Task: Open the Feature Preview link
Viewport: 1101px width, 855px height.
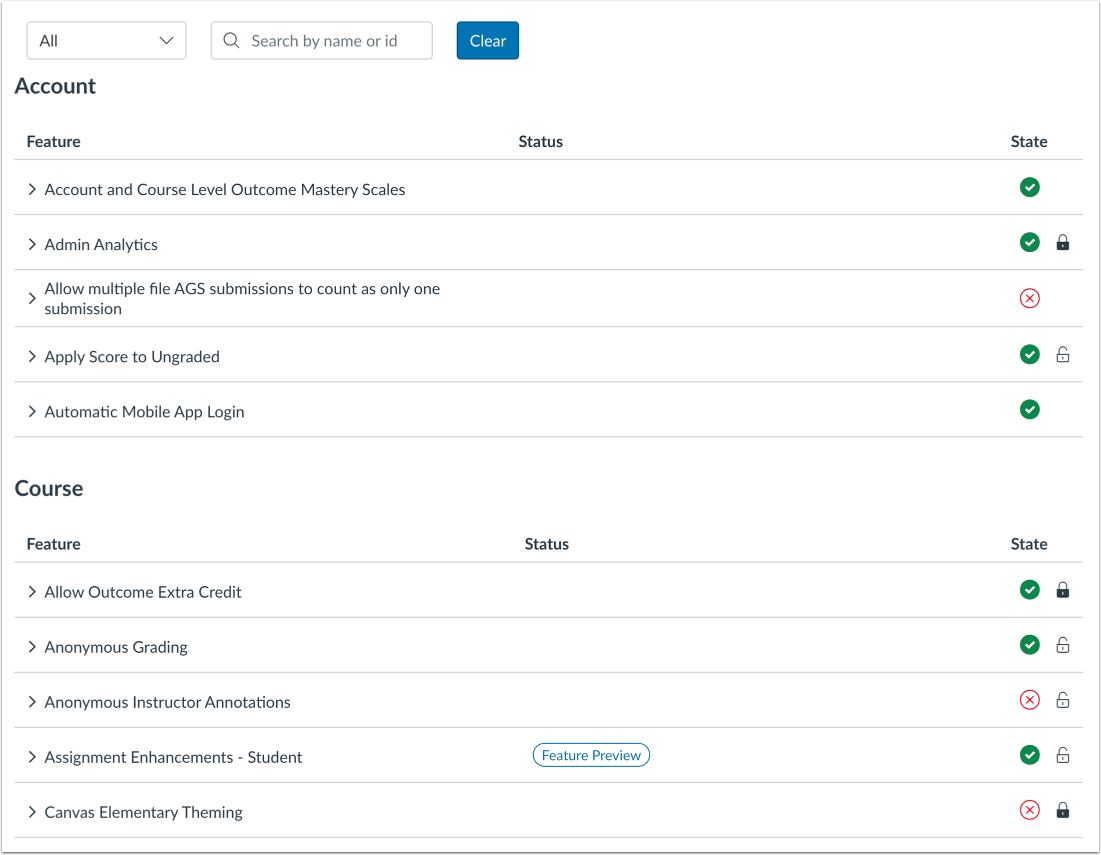Action: tap(591, 755)
